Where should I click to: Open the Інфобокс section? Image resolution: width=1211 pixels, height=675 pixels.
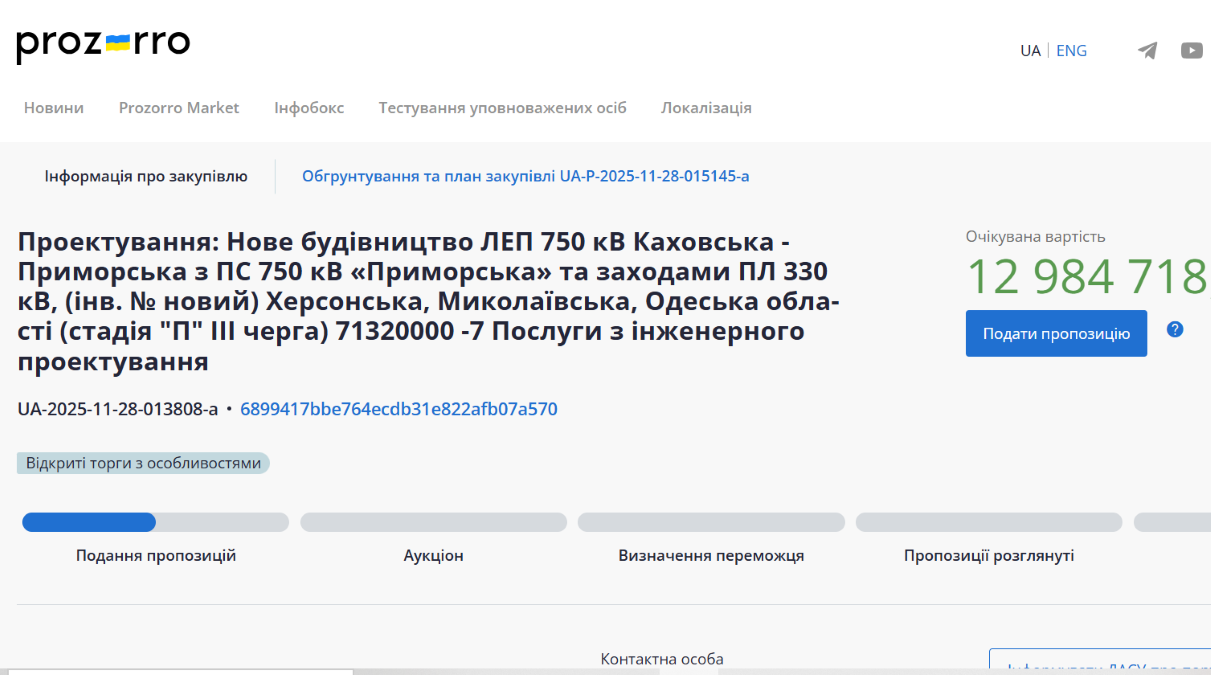click(309, 108)
